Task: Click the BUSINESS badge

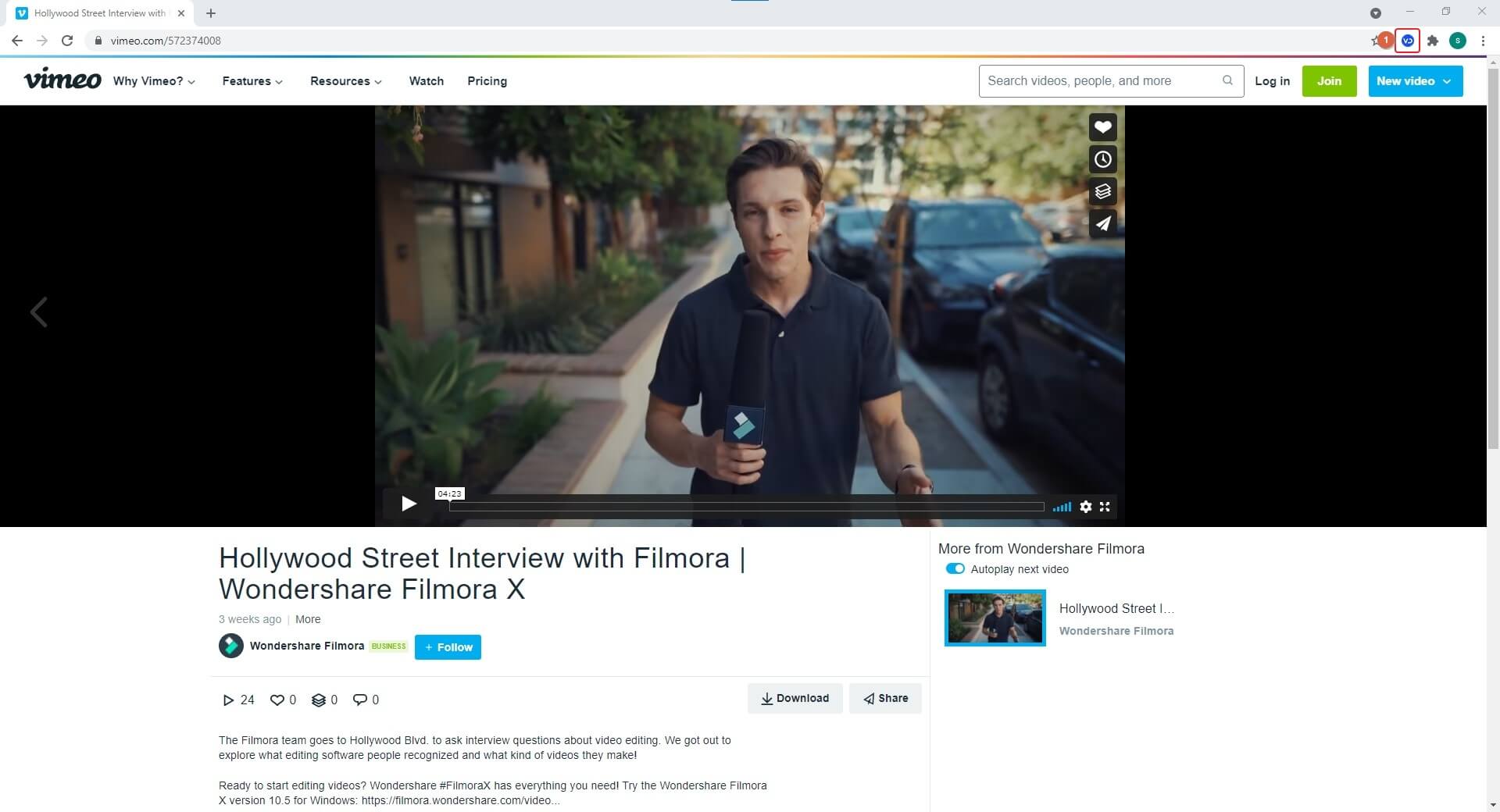Action: point(388,646)
